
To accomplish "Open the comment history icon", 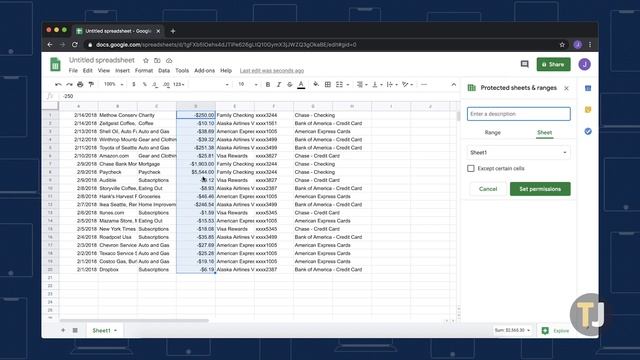I will coord(524,64).
